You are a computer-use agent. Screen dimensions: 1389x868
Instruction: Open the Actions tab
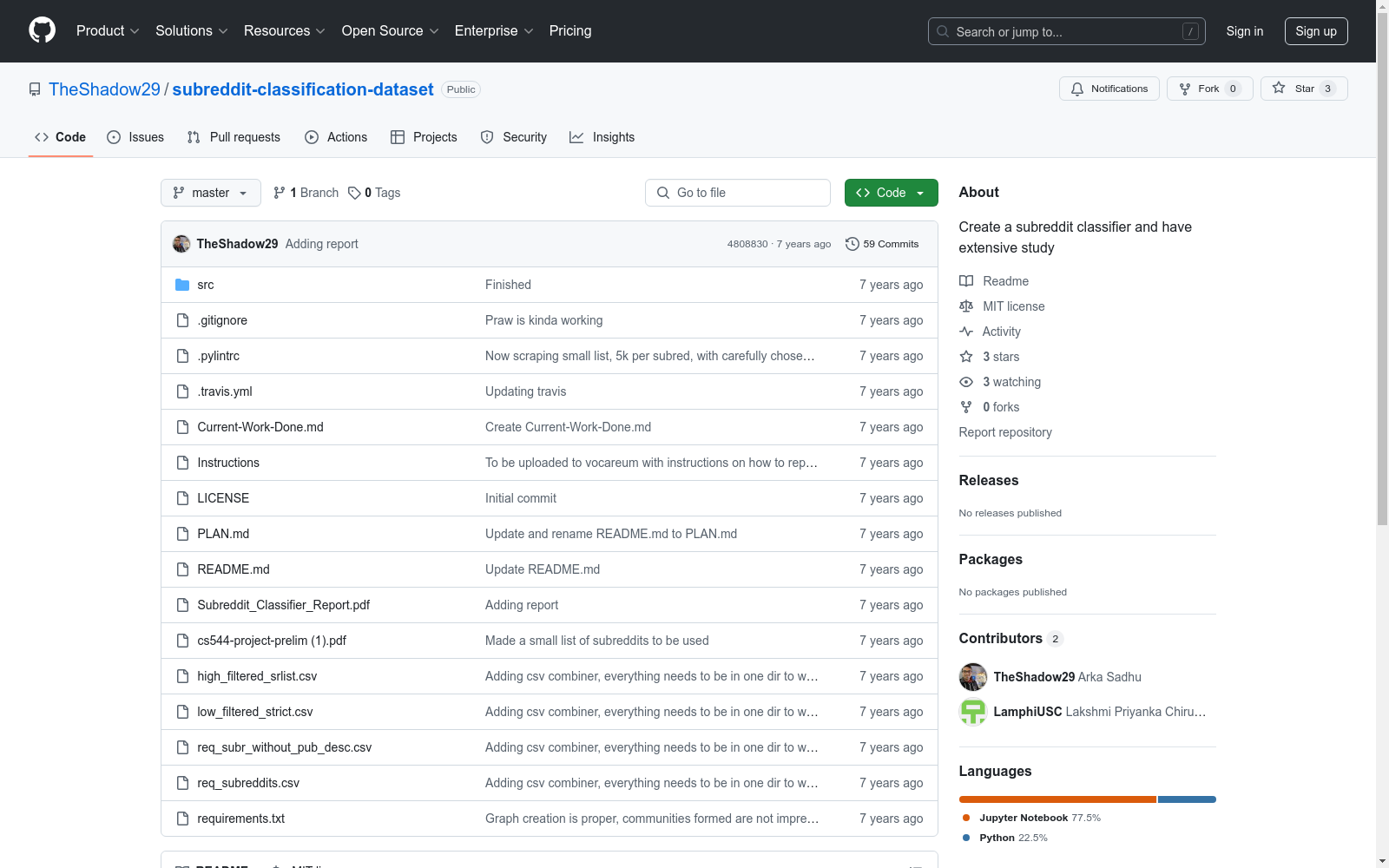(336, 137)
